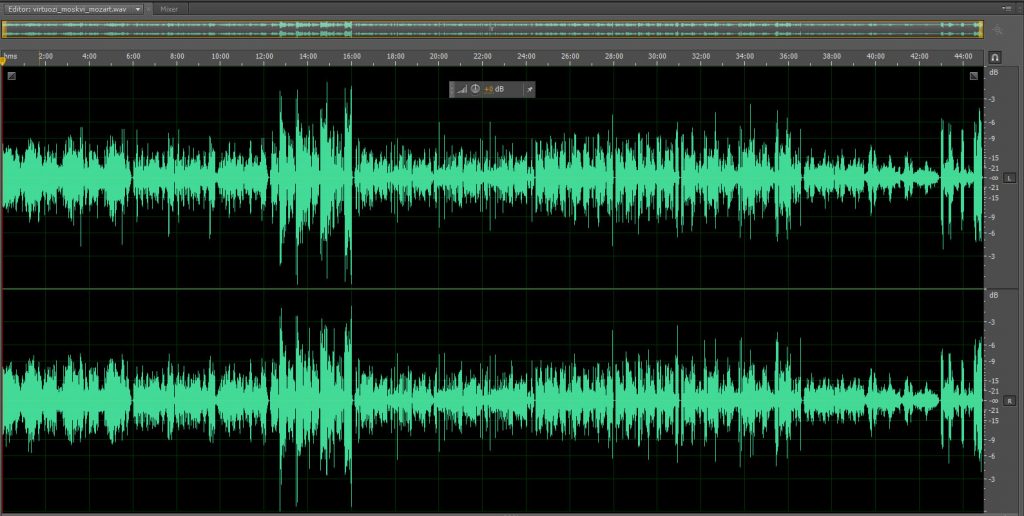
Task: Click the 16:00 mark on the timeline ruler
Action: tap(351, 57)
